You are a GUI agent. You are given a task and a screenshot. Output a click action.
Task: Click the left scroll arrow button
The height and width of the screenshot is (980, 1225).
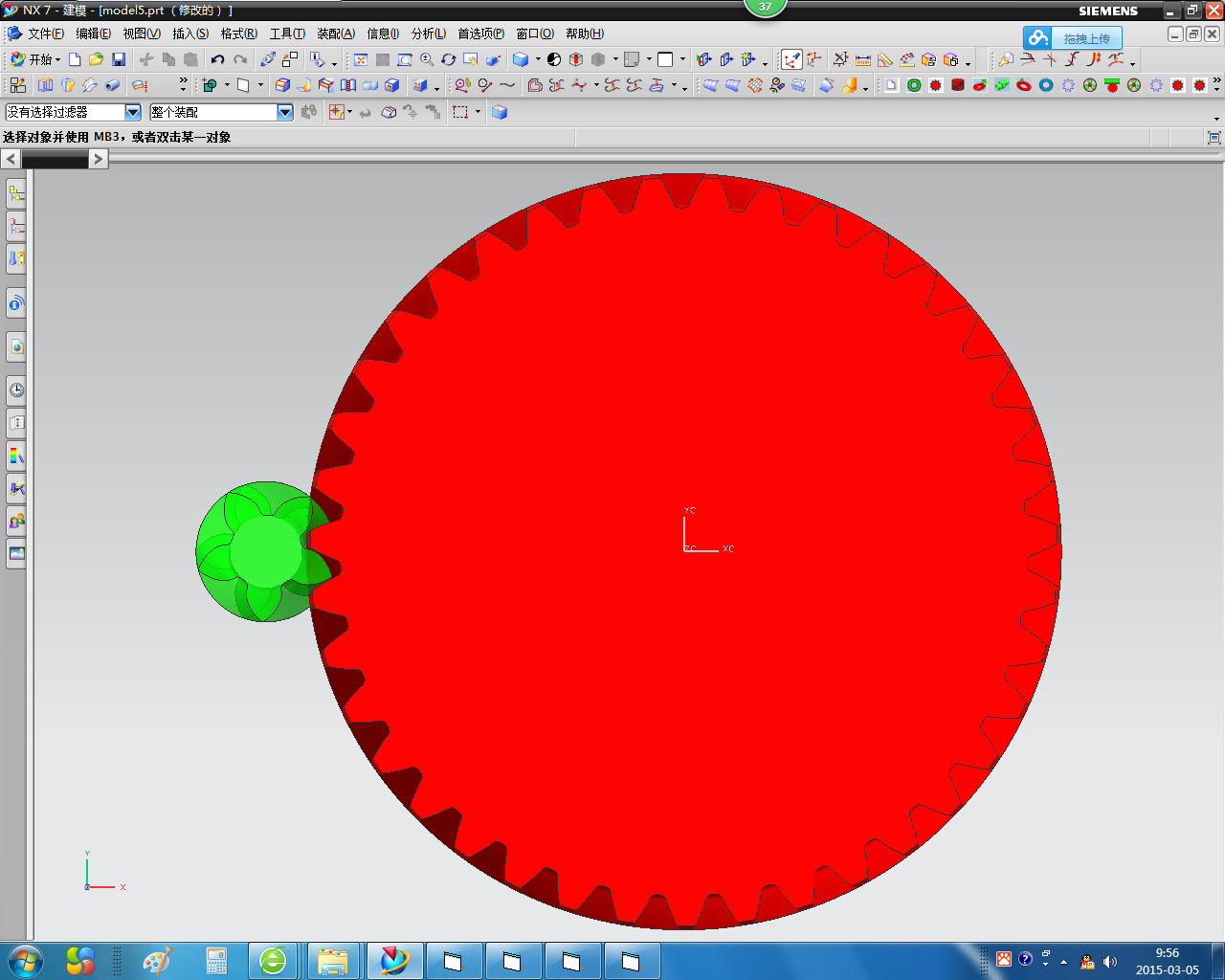pyautogui.click(x=11, y=159)
